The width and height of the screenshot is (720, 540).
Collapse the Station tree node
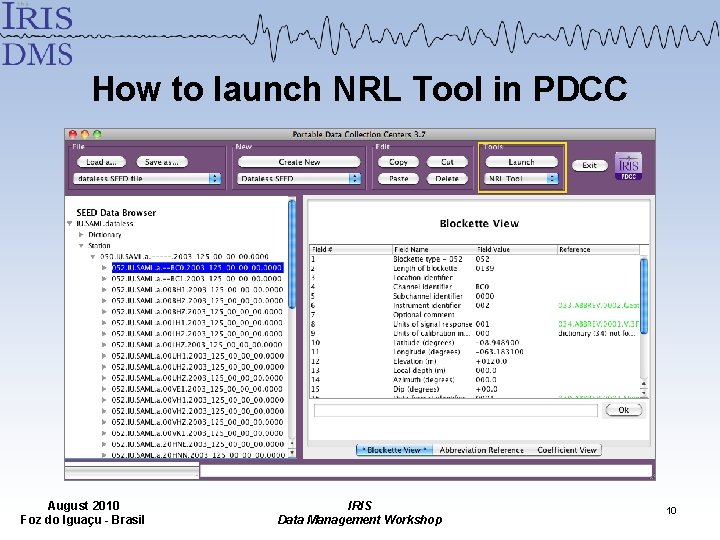pos(81,246)
